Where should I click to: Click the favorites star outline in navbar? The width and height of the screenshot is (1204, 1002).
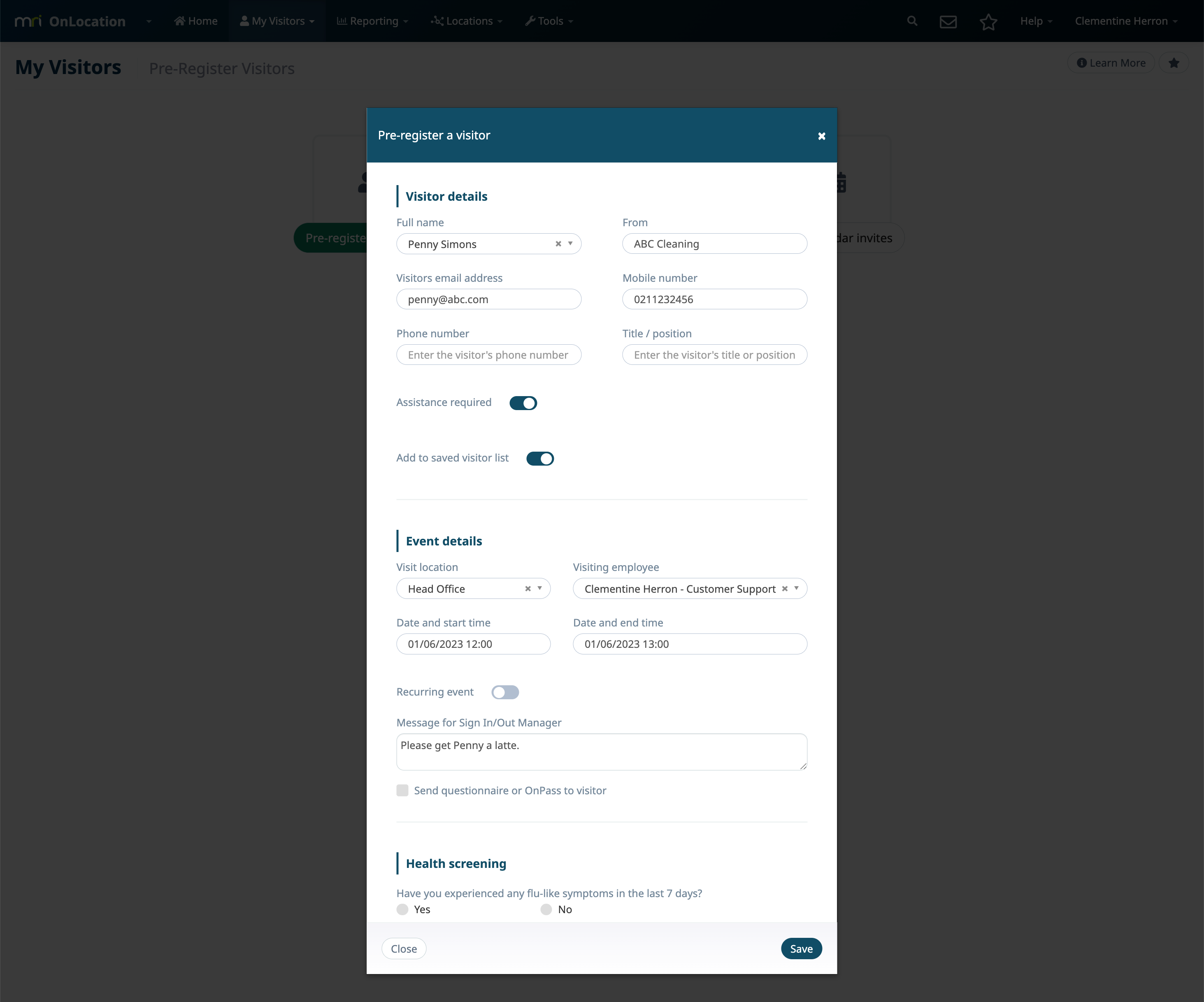tap(988, 22)
